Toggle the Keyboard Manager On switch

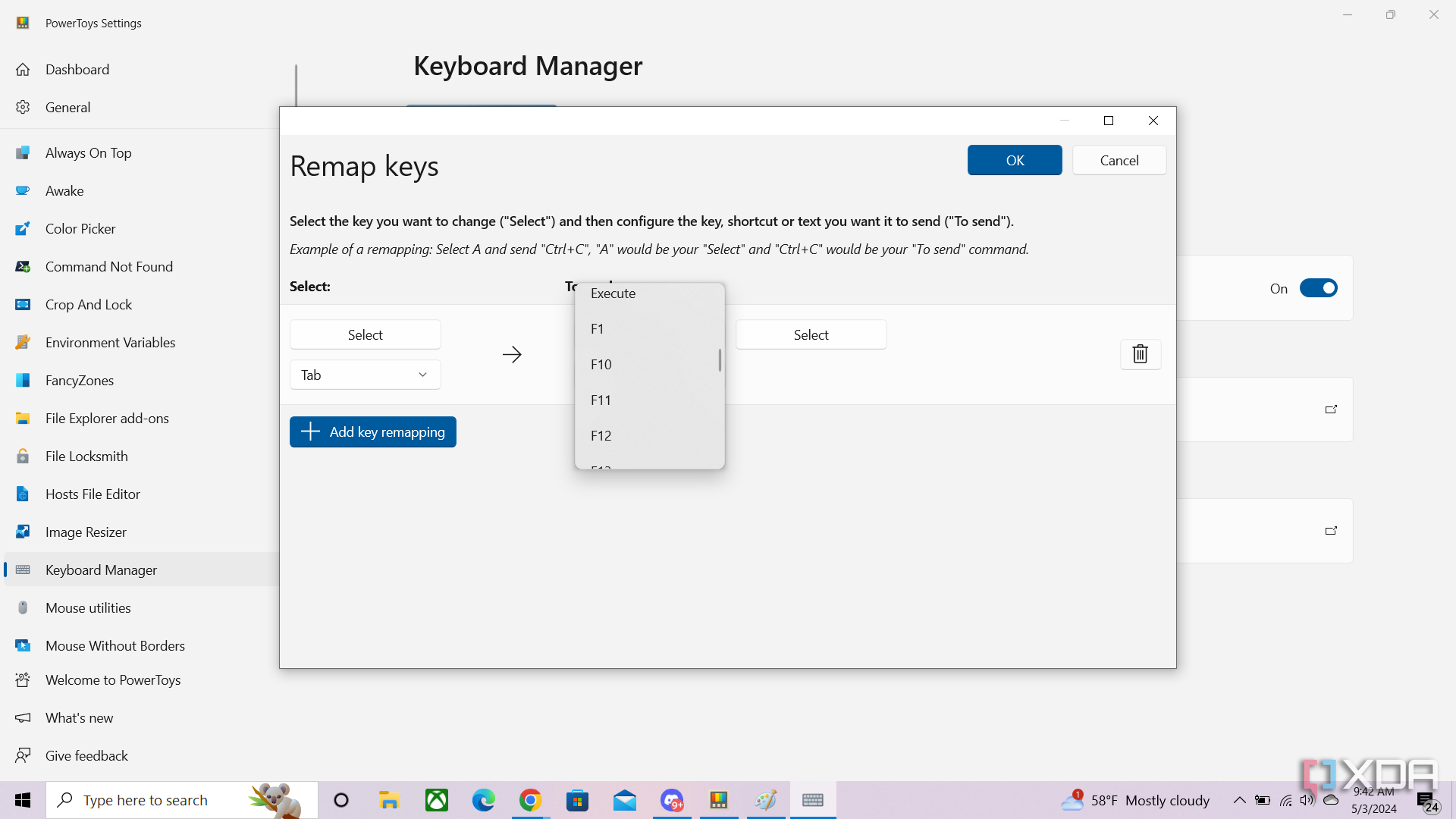[x=1318, y=288]
